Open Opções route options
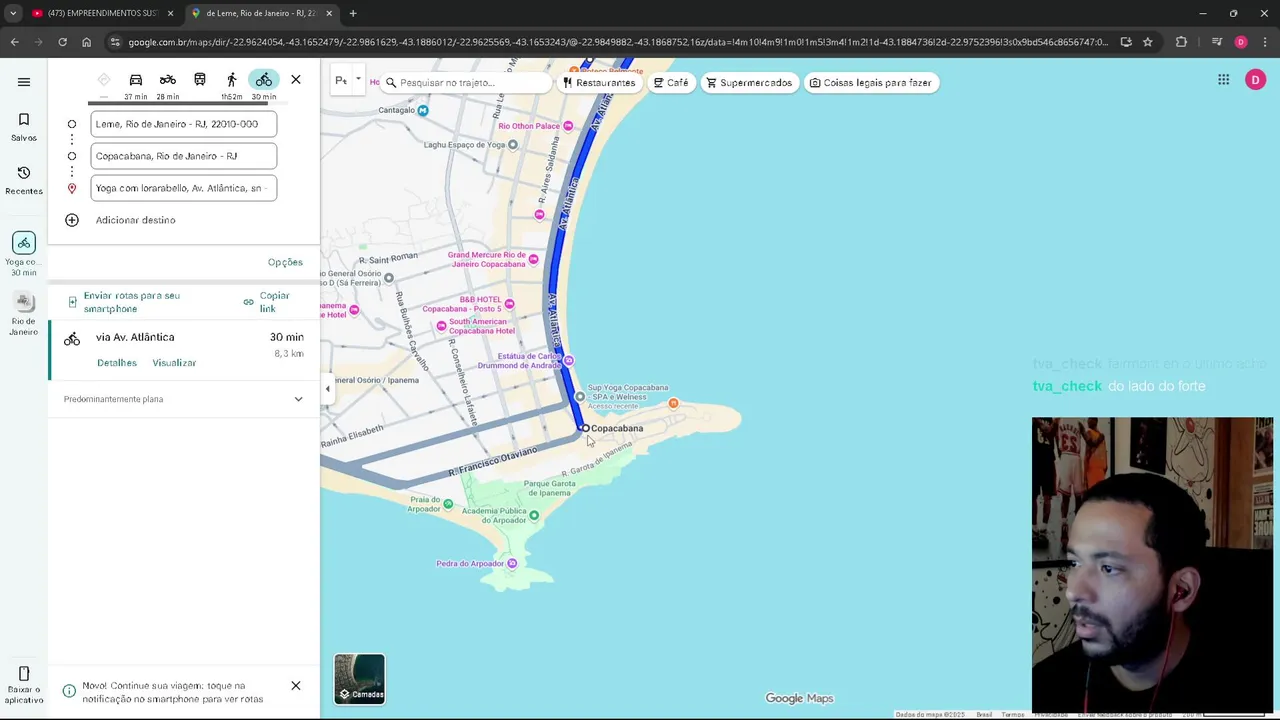This screenshot has height=720, width=1280. pos(285,262)
